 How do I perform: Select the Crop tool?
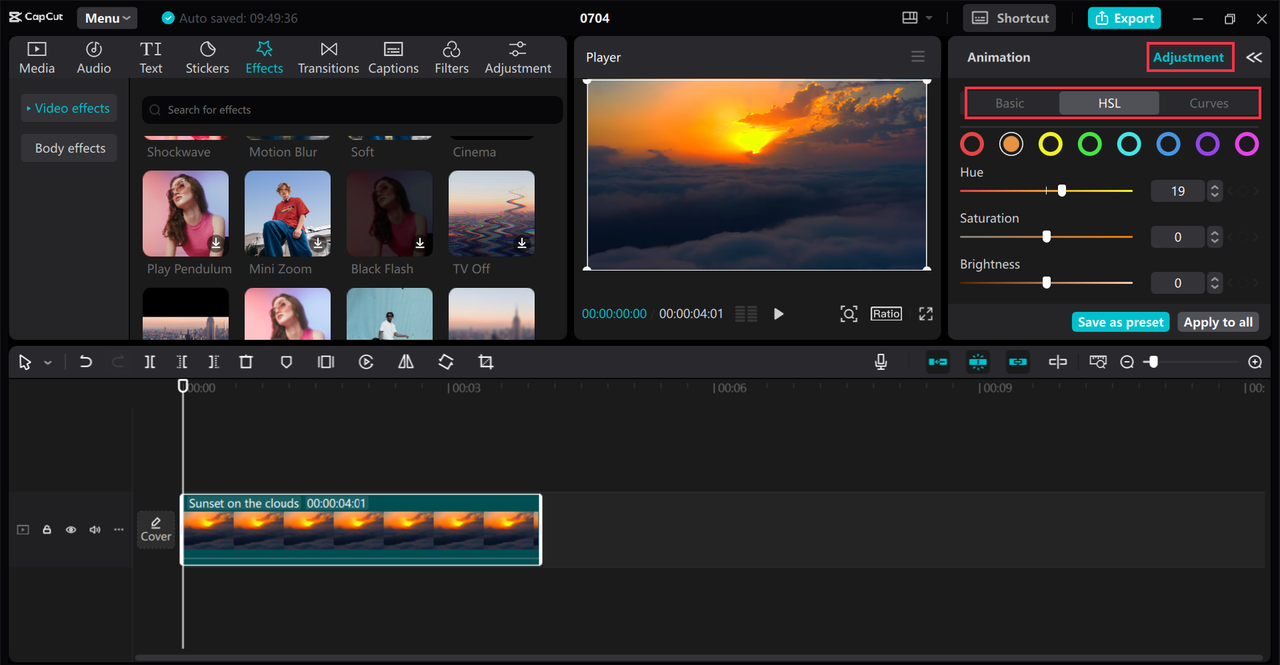[x=486, y=362]
